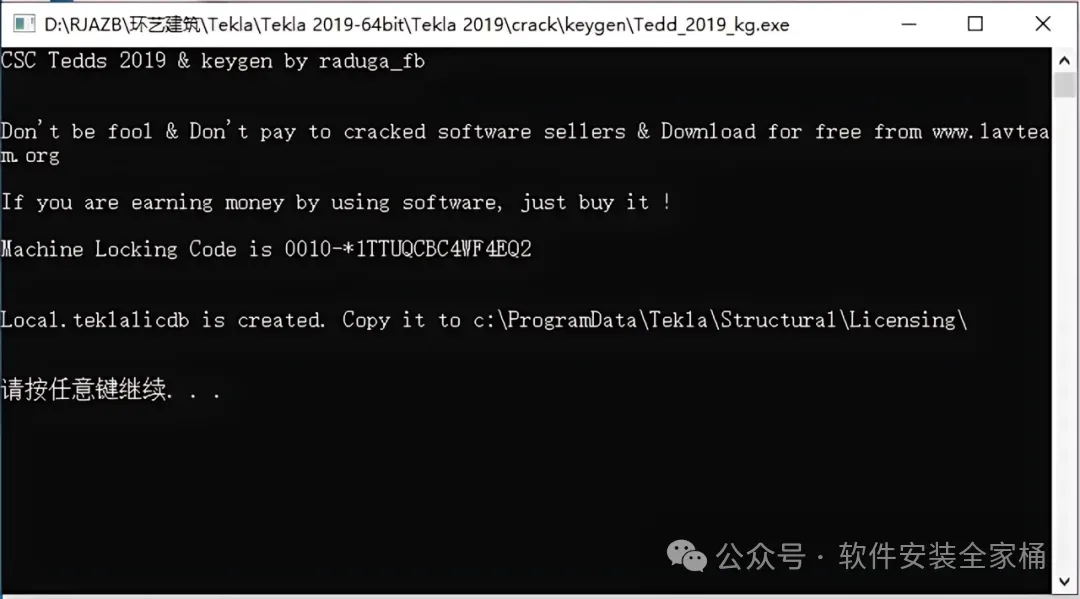
Task: Minimize the Tedd_2019_kg.exe console window
Action: point(909,24)
